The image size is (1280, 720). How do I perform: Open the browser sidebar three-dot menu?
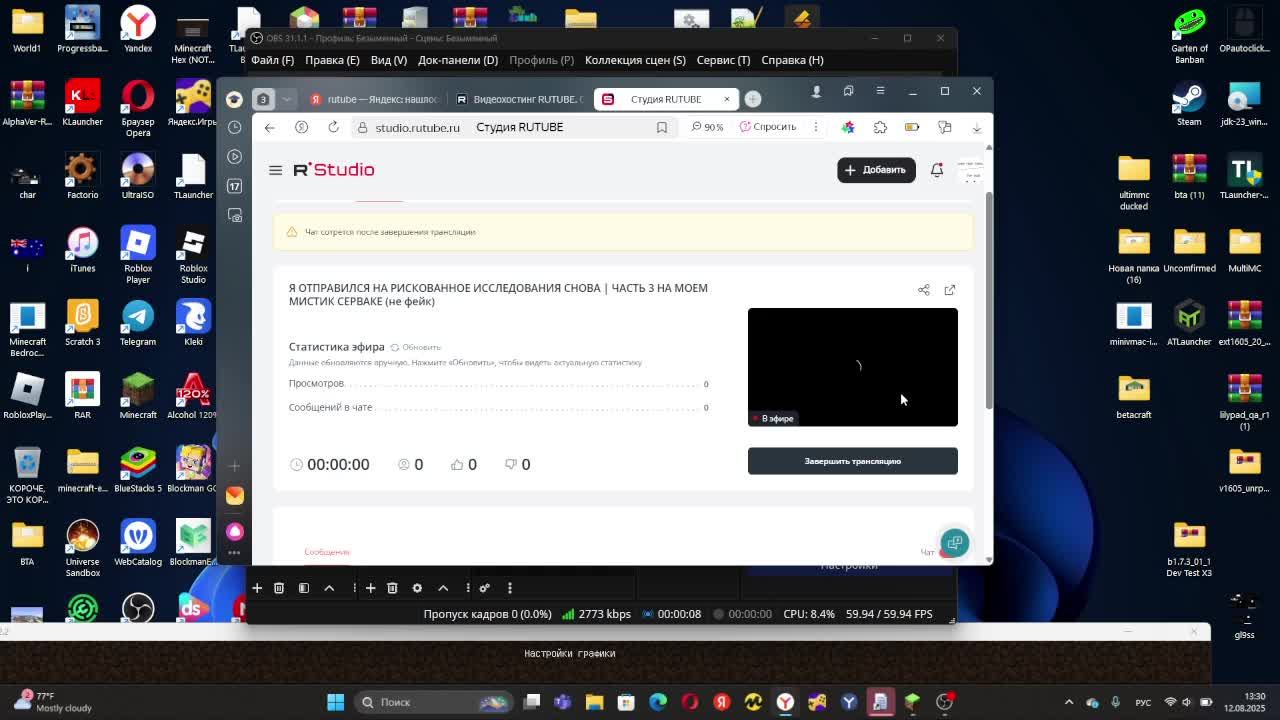(235, 552)
